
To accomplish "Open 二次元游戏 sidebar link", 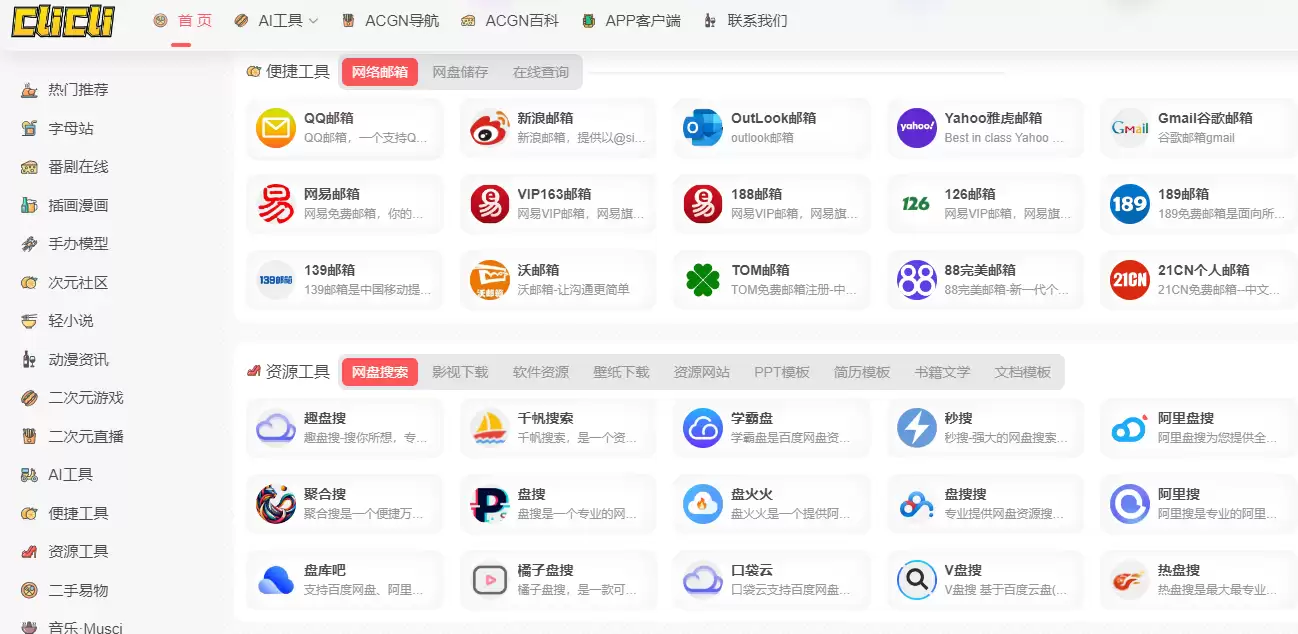I will click(x=86, y=398).
